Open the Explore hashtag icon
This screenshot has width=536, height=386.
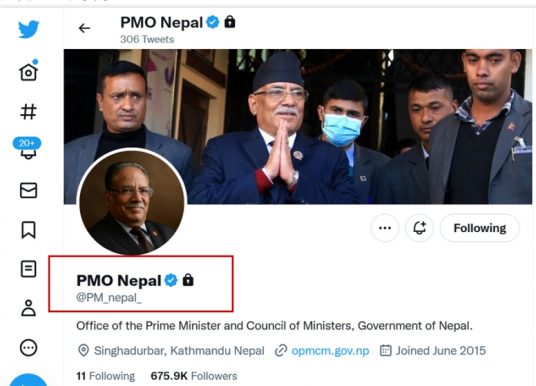[x=28, y=111]
